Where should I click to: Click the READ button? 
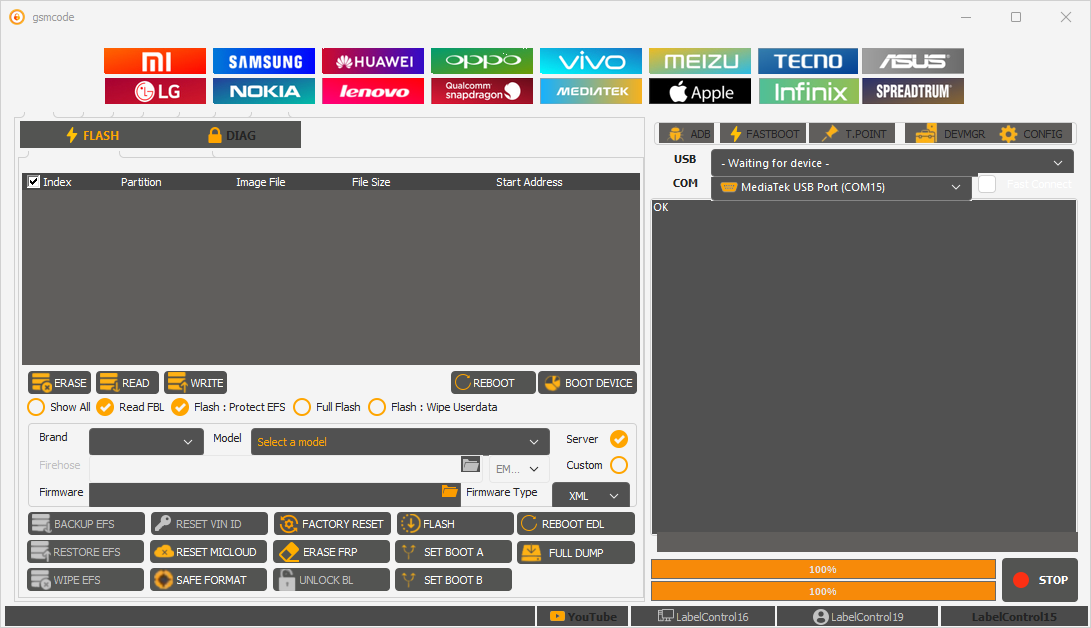coord(127,383)
